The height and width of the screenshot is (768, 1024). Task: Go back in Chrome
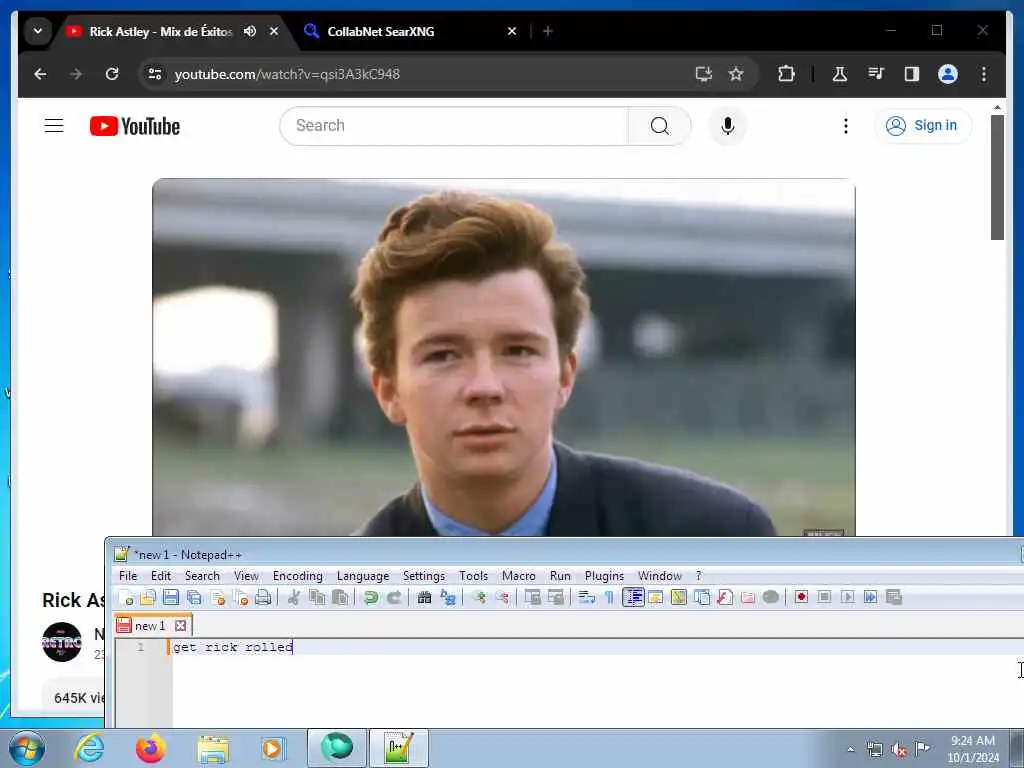[40, 74]
